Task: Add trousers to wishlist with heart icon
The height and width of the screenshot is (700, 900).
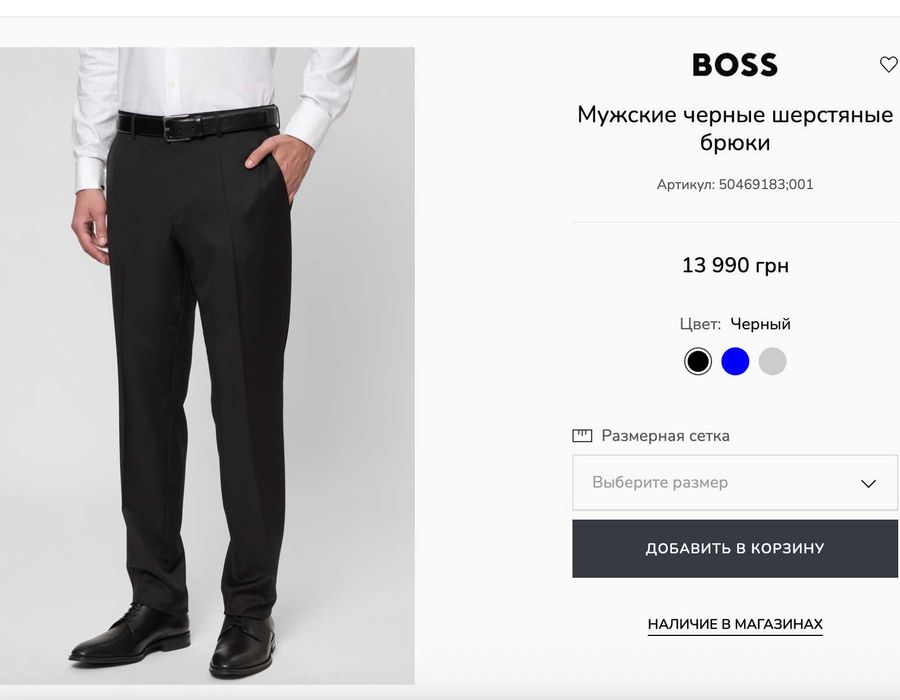Action: coord(888,65)
